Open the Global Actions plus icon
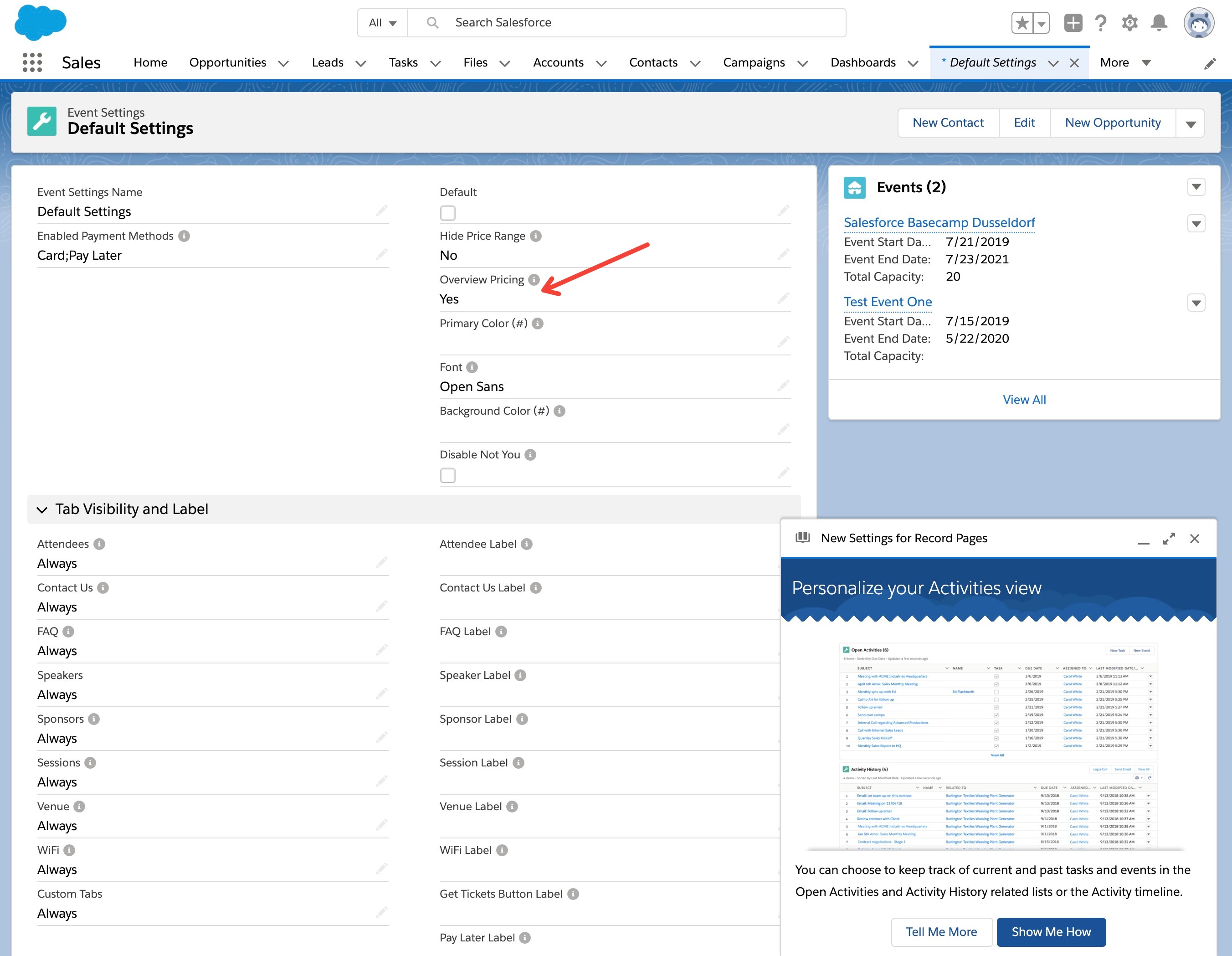This screenshot has width=1232, height=956. [x=1073, y=23]
